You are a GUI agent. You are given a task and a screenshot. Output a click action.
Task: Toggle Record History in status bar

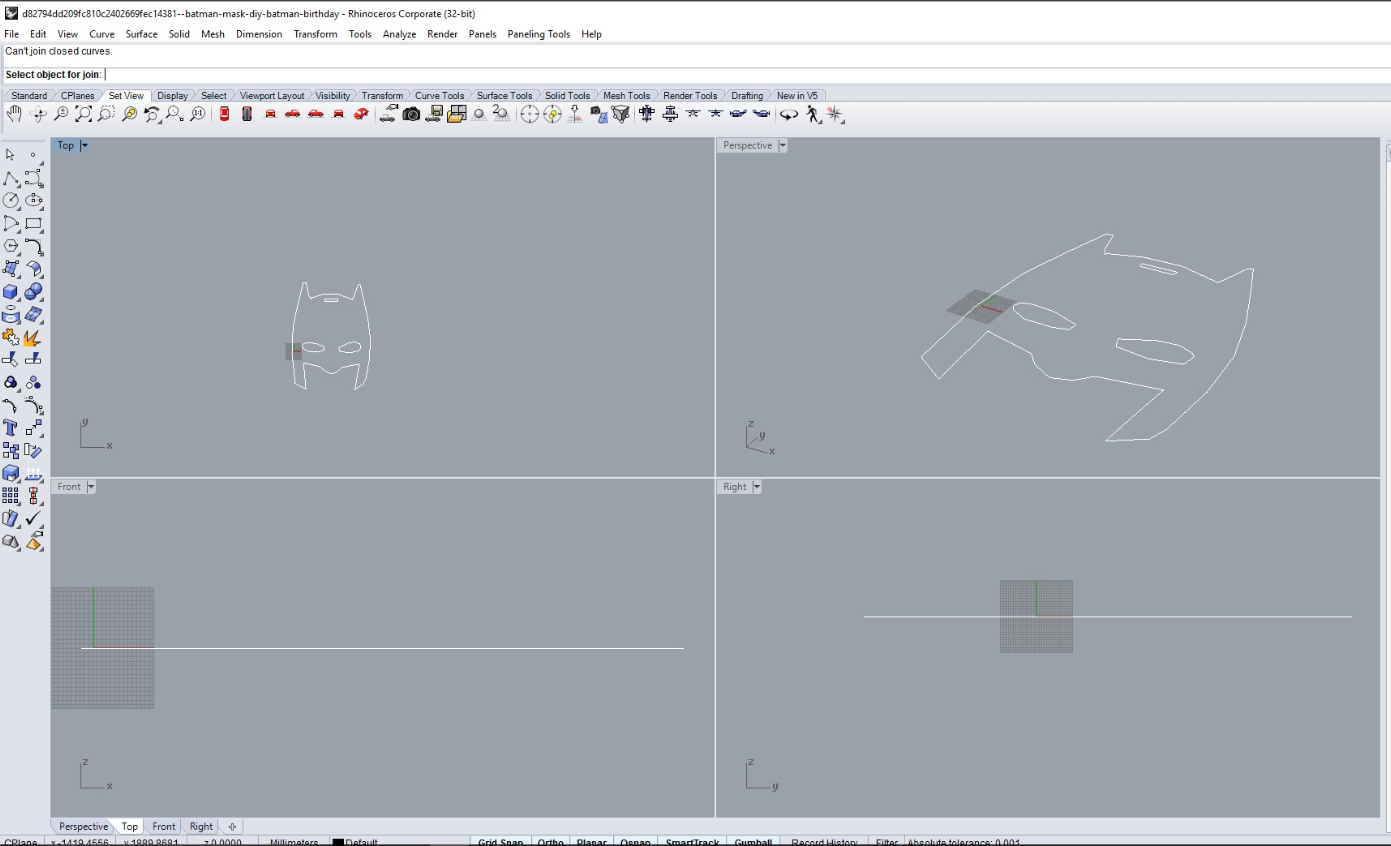point(825,841)
